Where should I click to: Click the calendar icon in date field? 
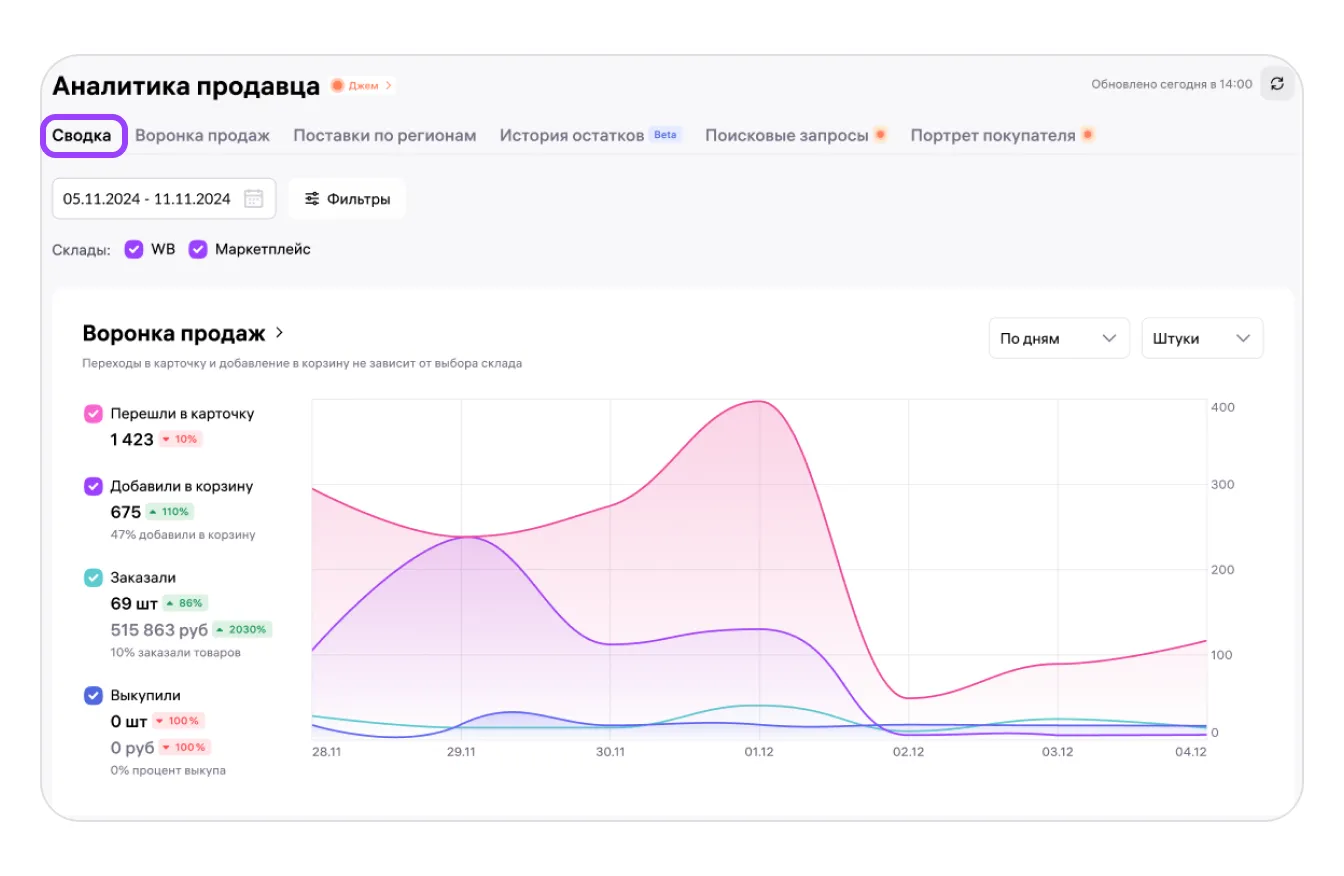[x=253, y=198]
